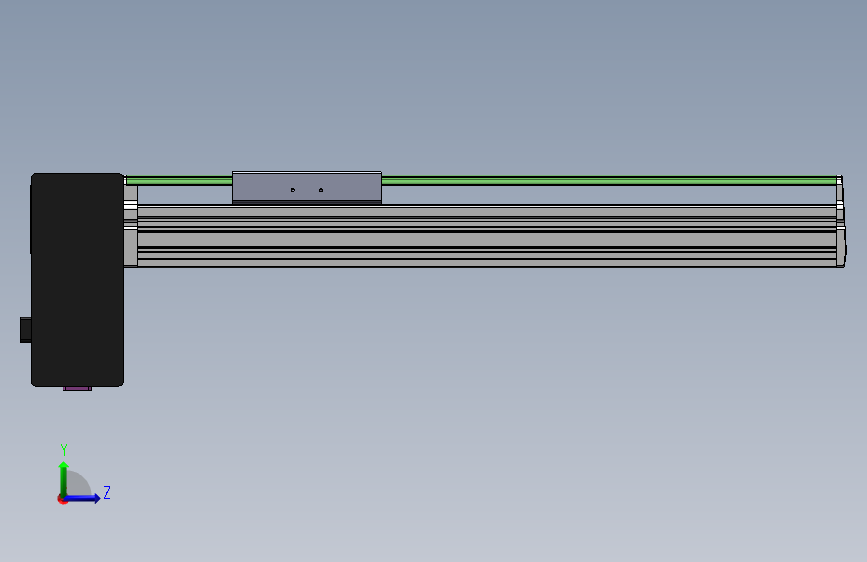Click the right hole on the carriage block
867x562 pixels.
321,190
